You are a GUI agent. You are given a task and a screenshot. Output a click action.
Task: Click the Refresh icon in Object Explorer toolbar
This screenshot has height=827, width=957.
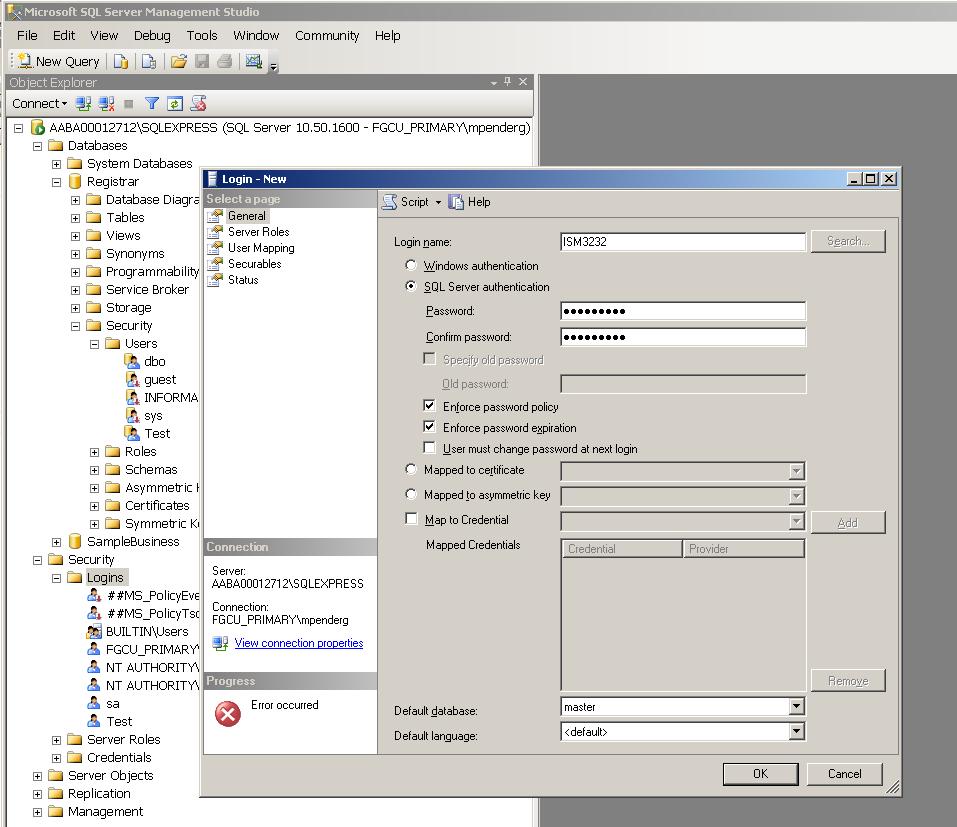coord(175,104)
